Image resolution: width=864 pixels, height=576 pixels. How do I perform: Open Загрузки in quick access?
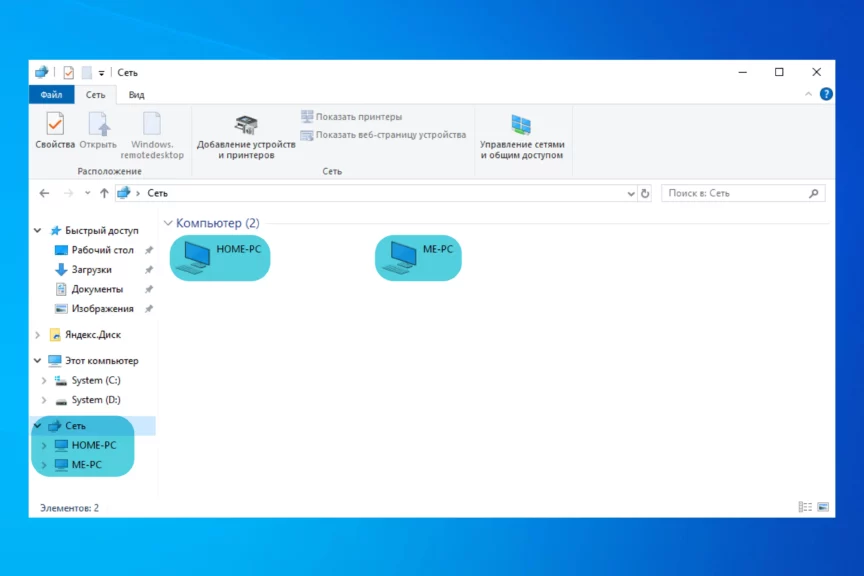click(91, 270)
